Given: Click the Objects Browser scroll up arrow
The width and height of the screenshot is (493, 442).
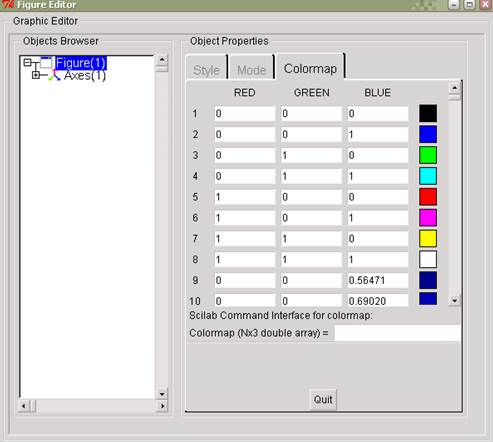Looking at the screenshot, I should click(x=162, y=60).
